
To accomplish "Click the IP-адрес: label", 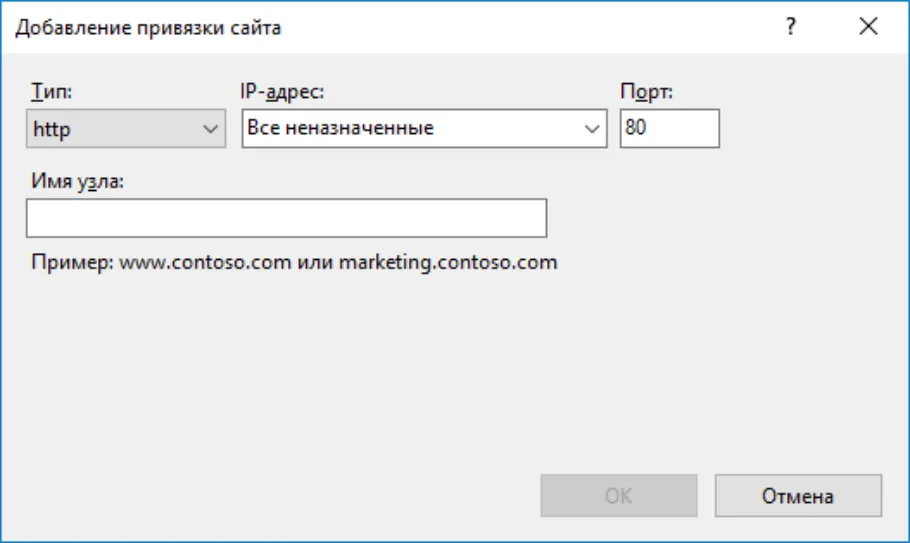I will [x=282, y=91].
